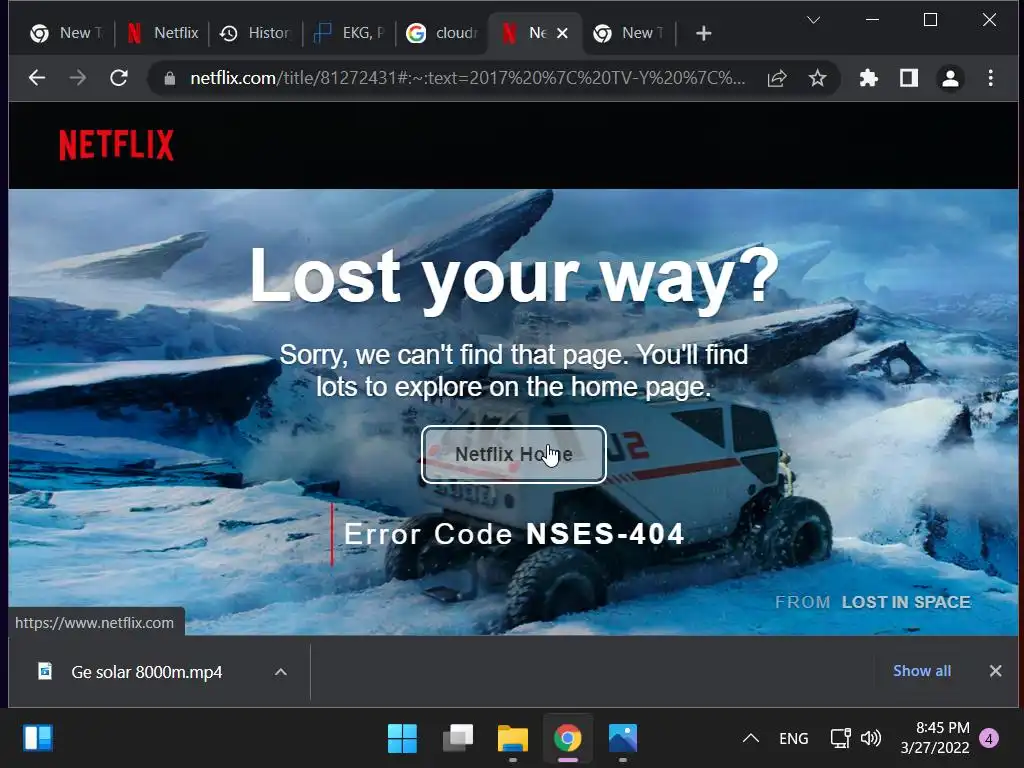Viewport: 1024px width, 768px height.
Task: Bookmark this page with the star icon
Action: 817,78
